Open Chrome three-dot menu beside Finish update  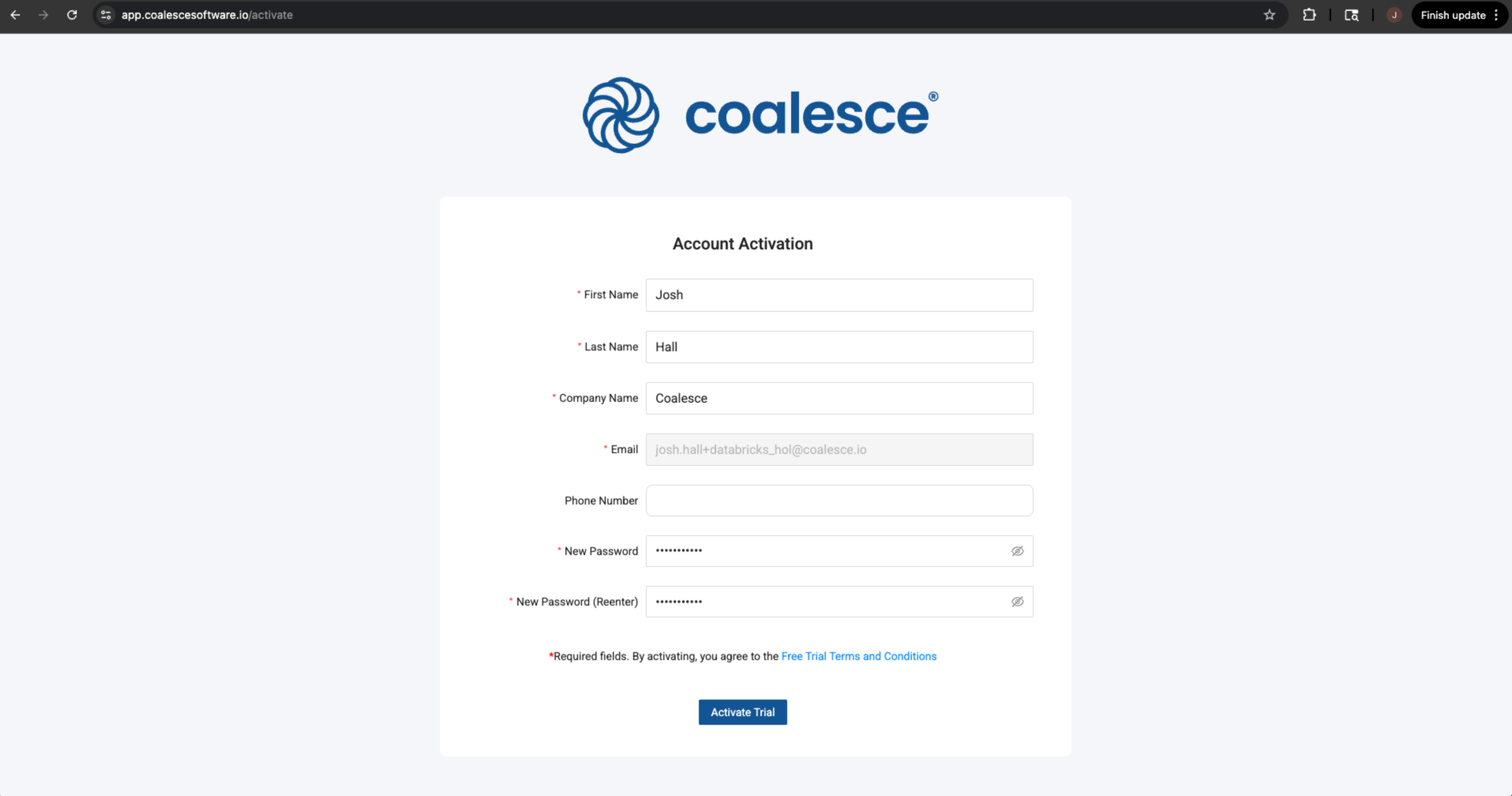point(1496,15)
